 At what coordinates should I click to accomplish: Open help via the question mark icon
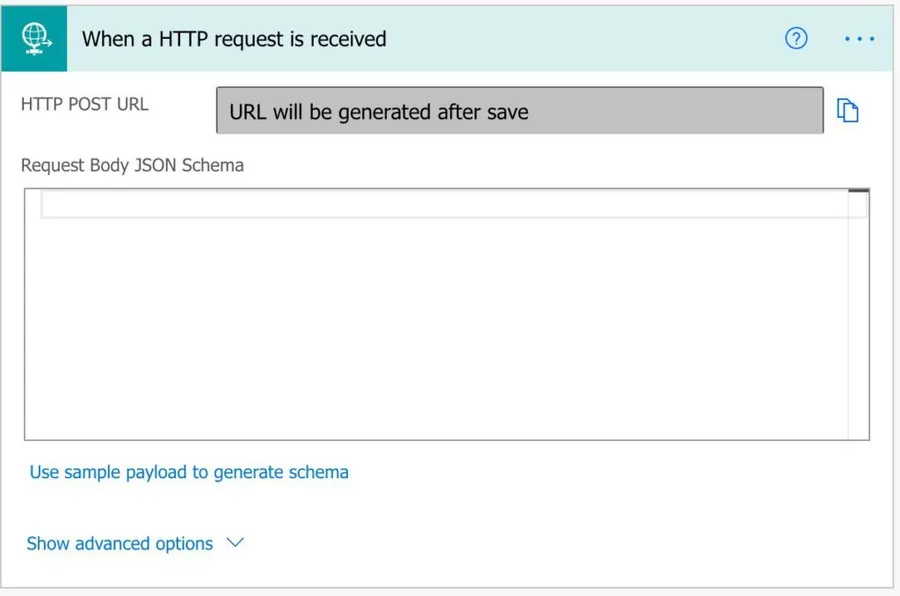pyautogui.click(x=796, y=39)
